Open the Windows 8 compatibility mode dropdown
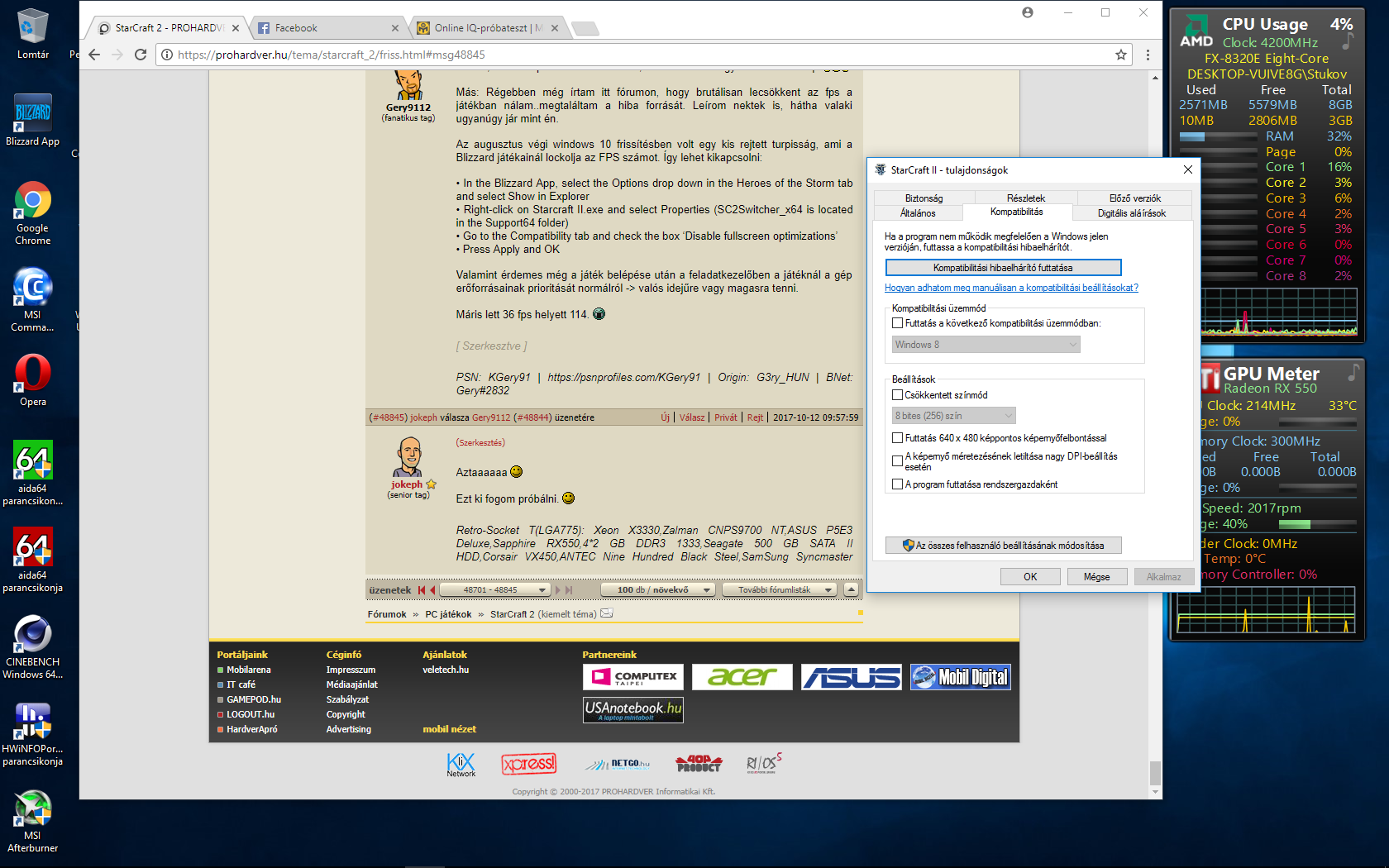Viewport: 1389px width, 868px height. click(x=986, y=345)
